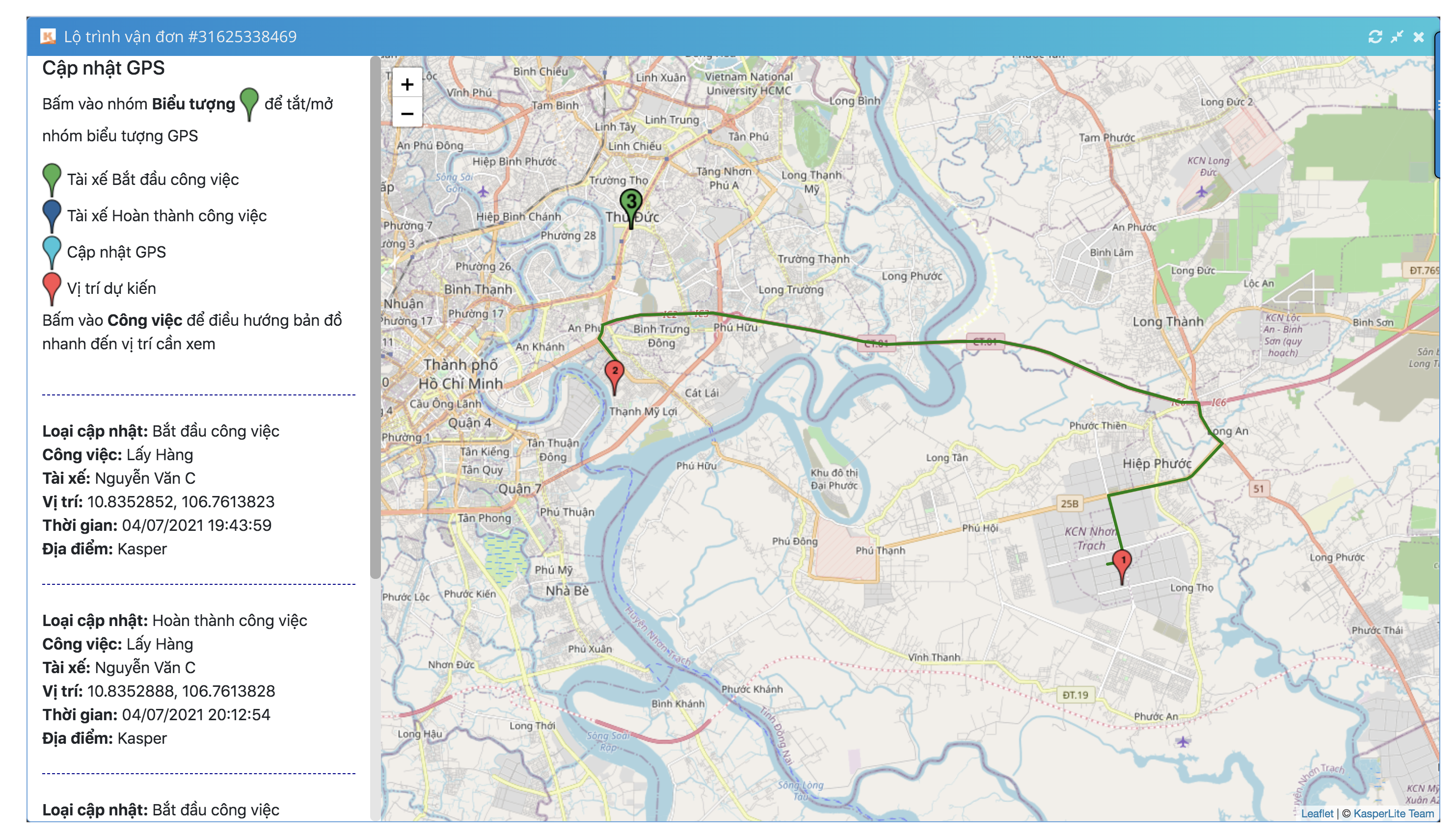Close the shipment route dialog
This screenshot has height=836, width=1456.
click(x=1419, y=37)
